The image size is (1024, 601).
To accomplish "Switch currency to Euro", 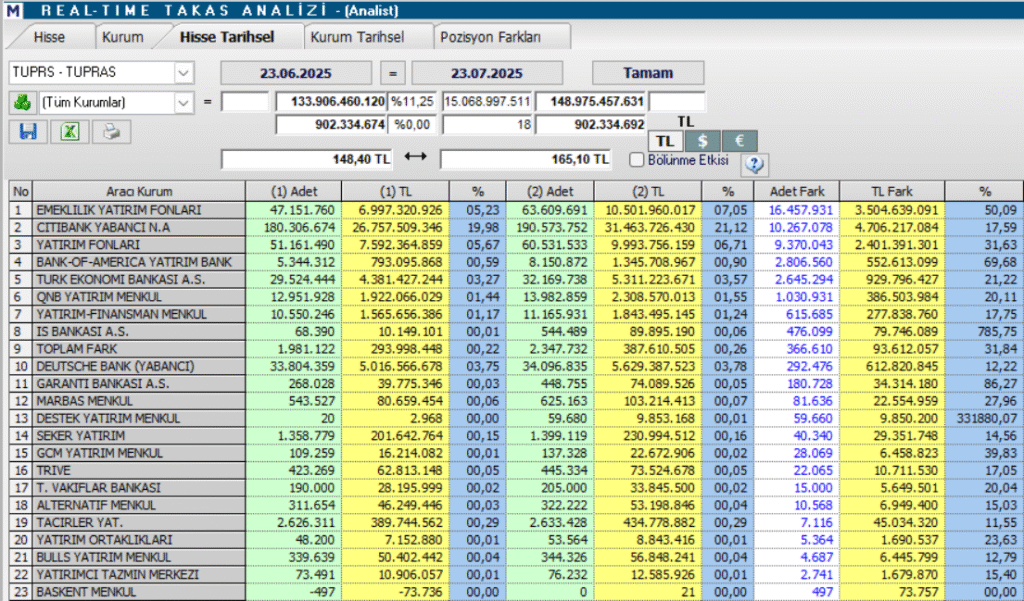I will pyautogui.click(x=739, y=140).
